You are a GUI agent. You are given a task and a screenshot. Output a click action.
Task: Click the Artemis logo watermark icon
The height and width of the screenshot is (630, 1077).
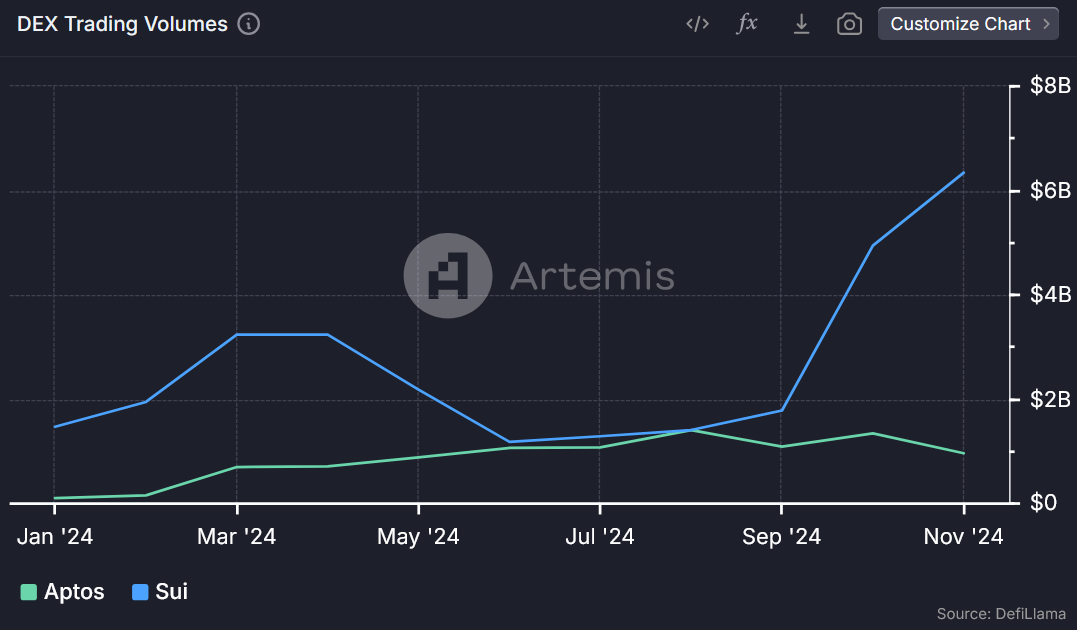tap(447, 276)
